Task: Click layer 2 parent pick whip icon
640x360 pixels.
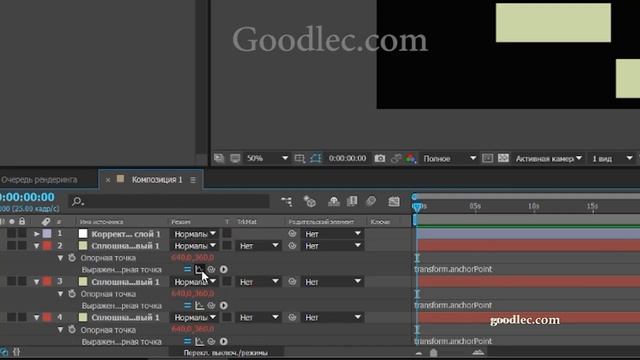Action: point(292,246)
